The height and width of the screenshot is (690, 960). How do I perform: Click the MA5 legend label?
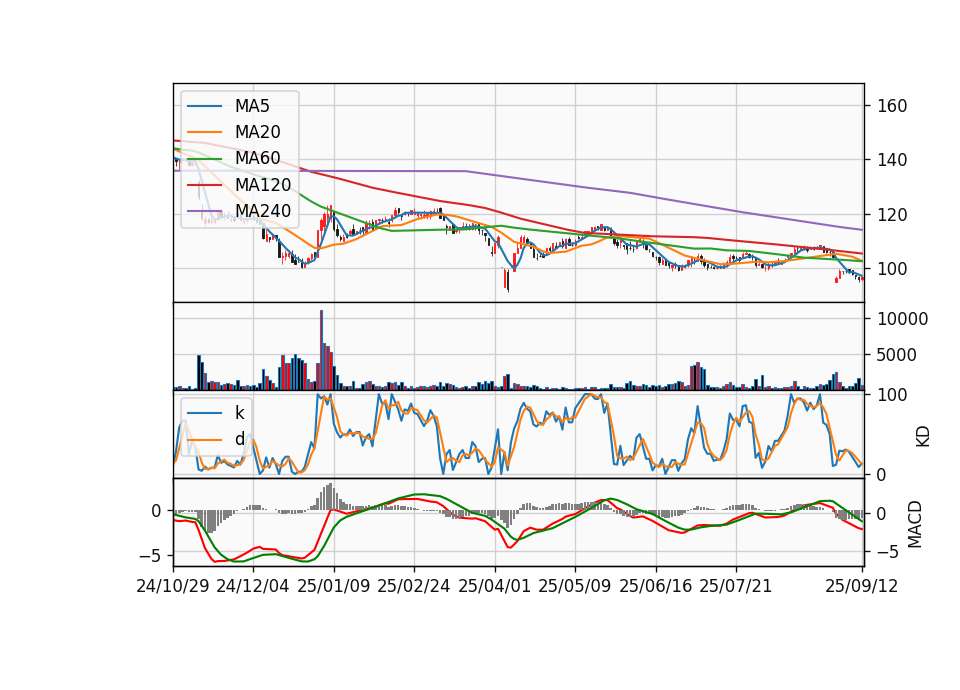point(252,106)
